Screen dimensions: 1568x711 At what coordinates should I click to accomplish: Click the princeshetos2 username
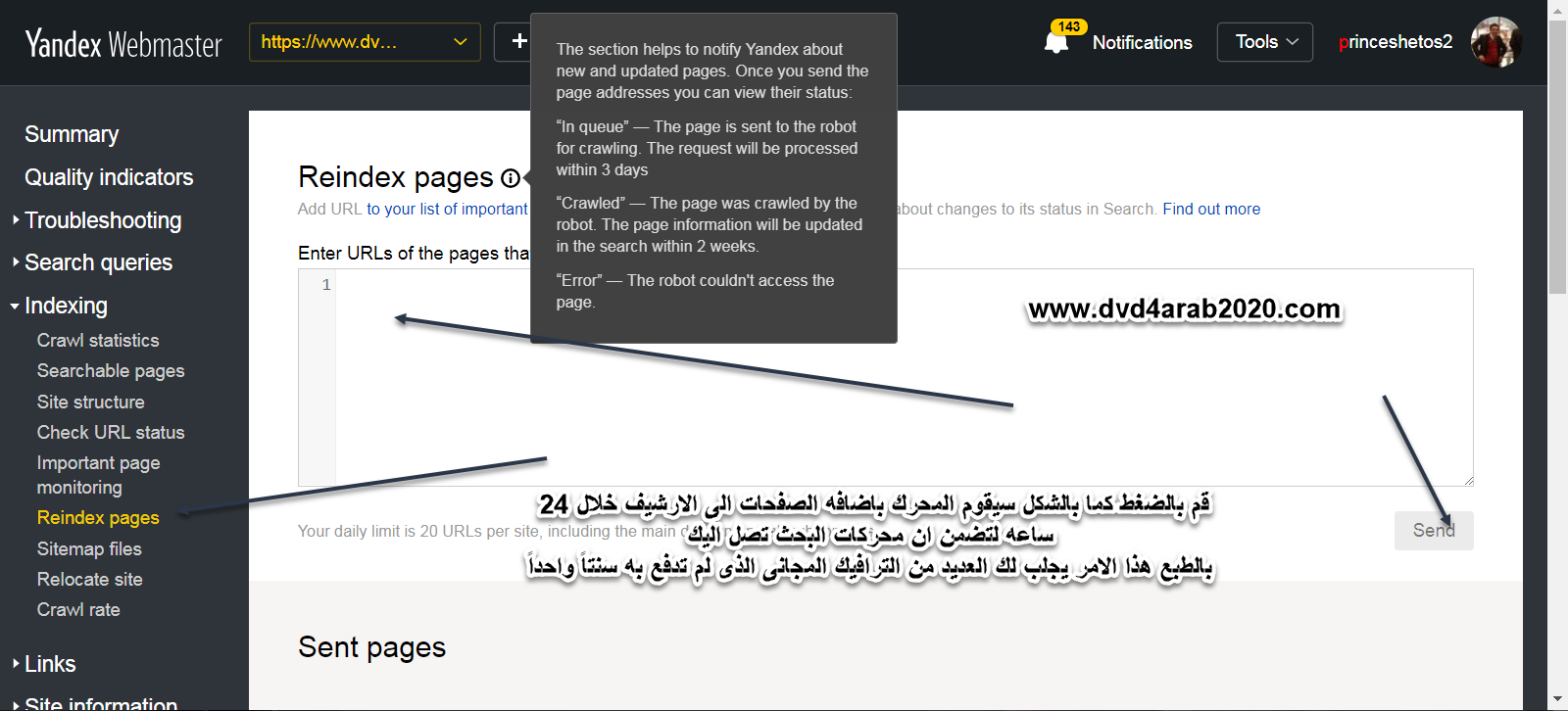(1396, 42)
